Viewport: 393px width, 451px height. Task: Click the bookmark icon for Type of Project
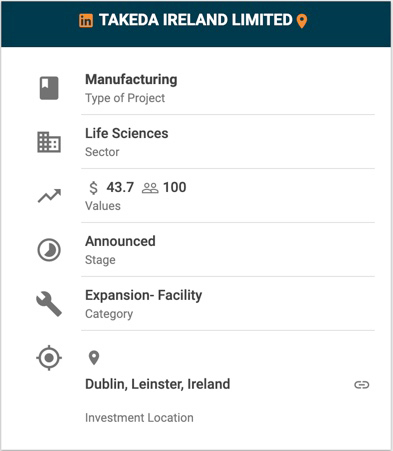point(49,88)
